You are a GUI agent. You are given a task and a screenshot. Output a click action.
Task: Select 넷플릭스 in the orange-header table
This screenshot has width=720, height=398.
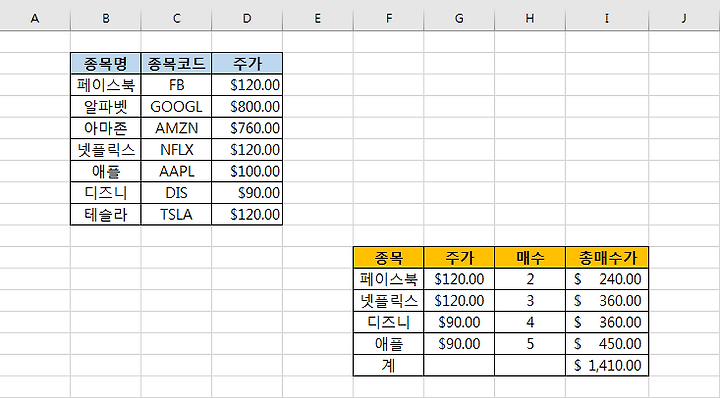[388, 301]
